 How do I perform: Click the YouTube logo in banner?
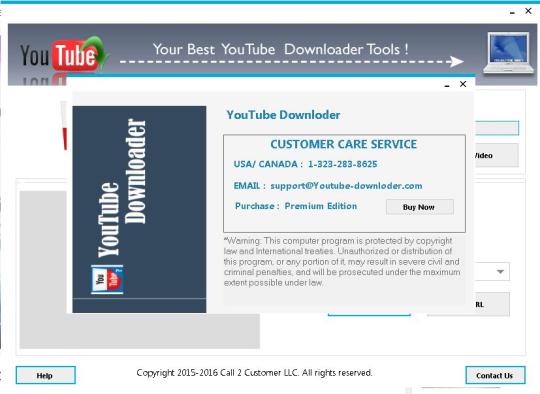tap(63, 55)
